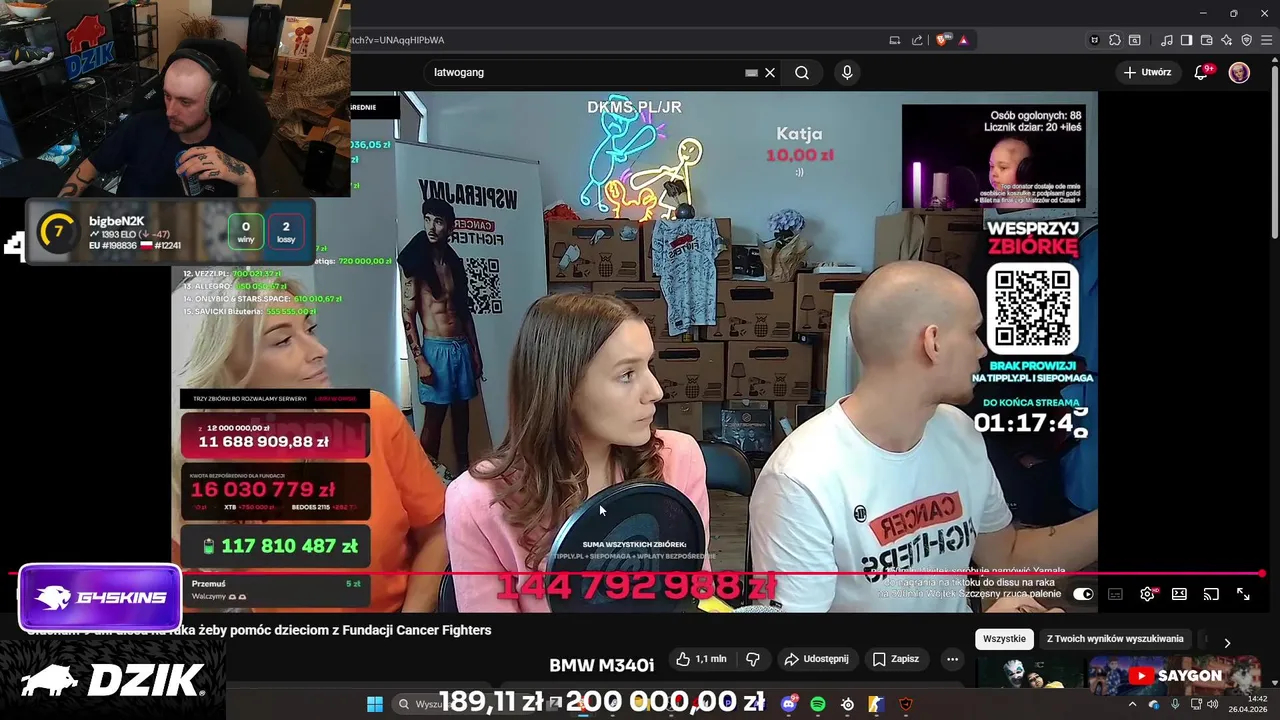The width and height of the screenshot is (1280, 720).
Task: Click the Zapisz save button
Action: [x=895, y=659]
